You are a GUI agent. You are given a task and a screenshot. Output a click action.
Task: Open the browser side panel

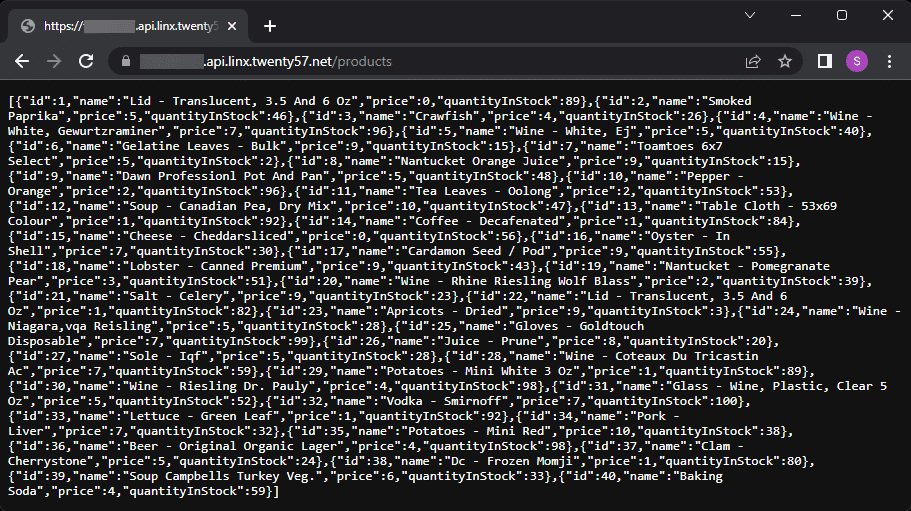click(x=824, y=61)
